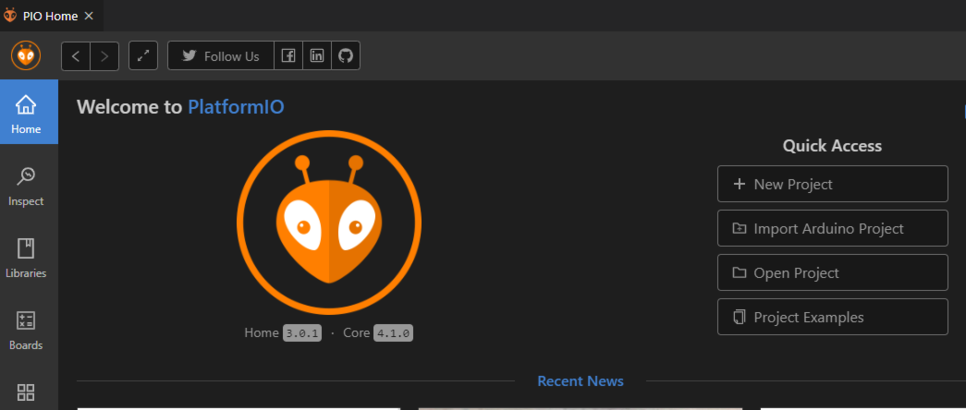Click the expand fullscreen arrows icon

143,56
